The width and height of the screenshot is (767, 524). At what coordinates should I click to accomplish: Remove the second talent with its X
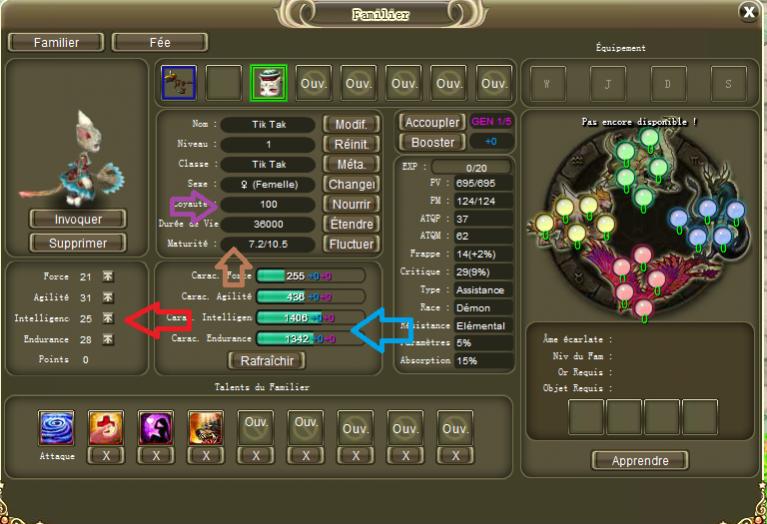pyautogui.click(x=106, y=456)
